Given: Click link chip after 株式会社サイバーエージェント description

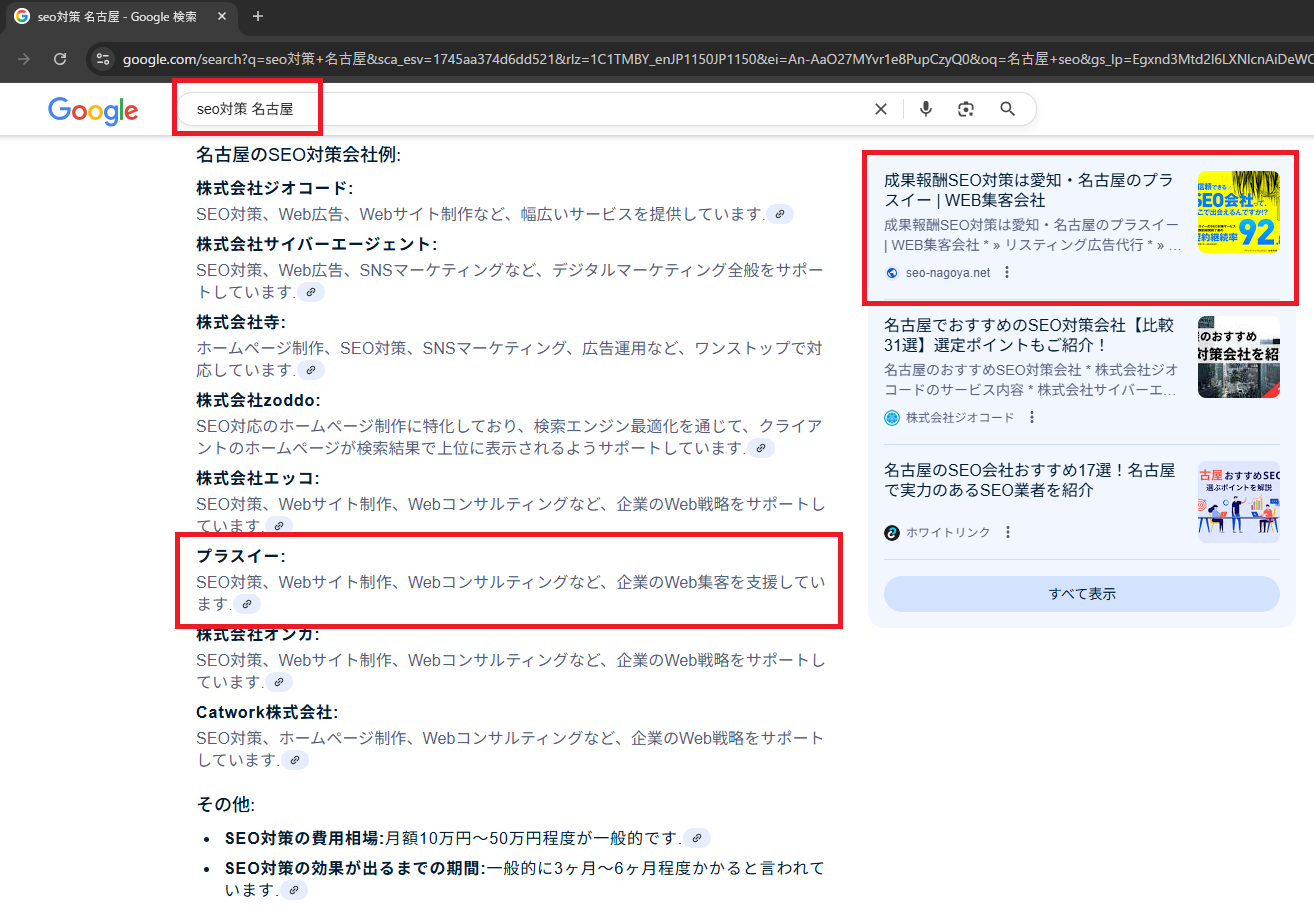Looking at the screenshot, I should click(x=311, y=292).
